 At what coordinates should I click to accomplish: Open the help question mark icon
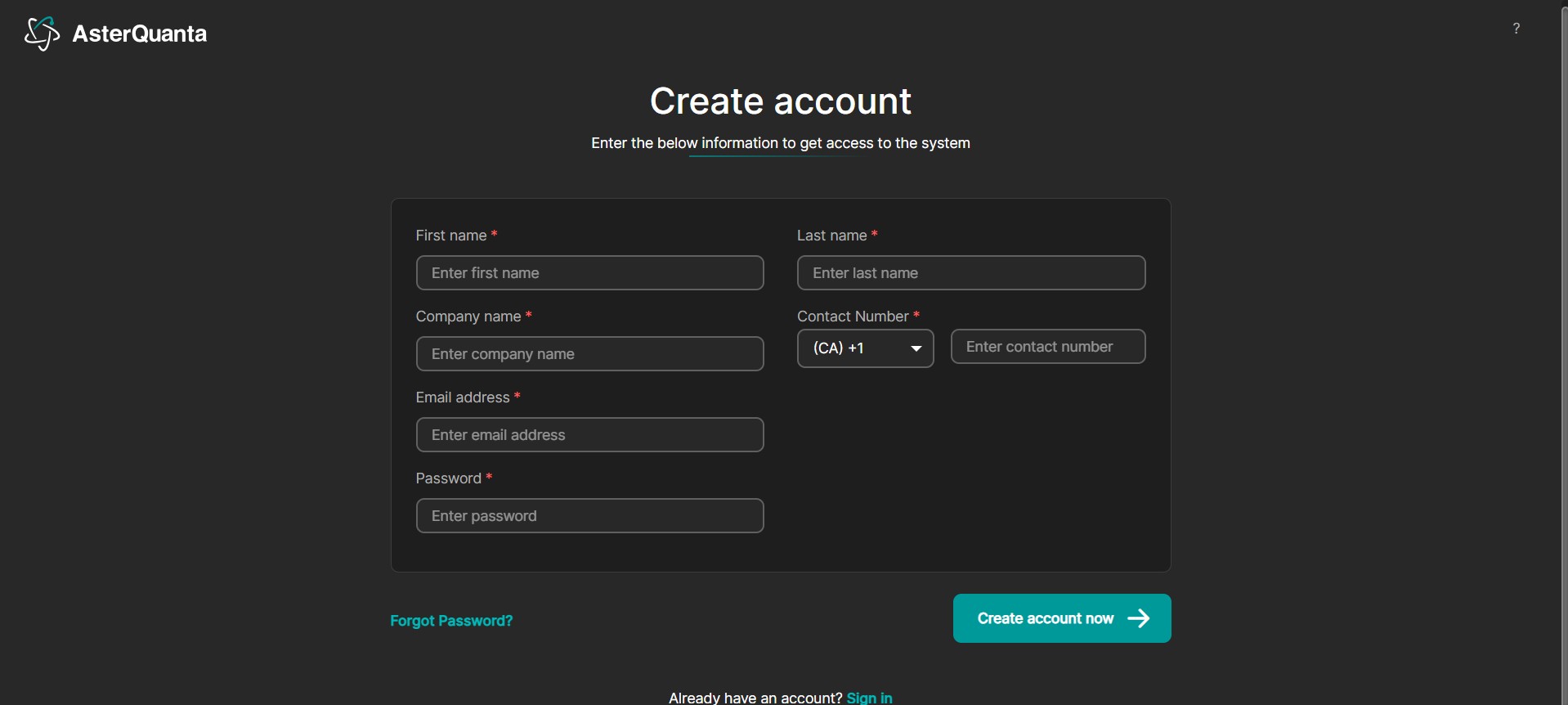click(1516, 29)
